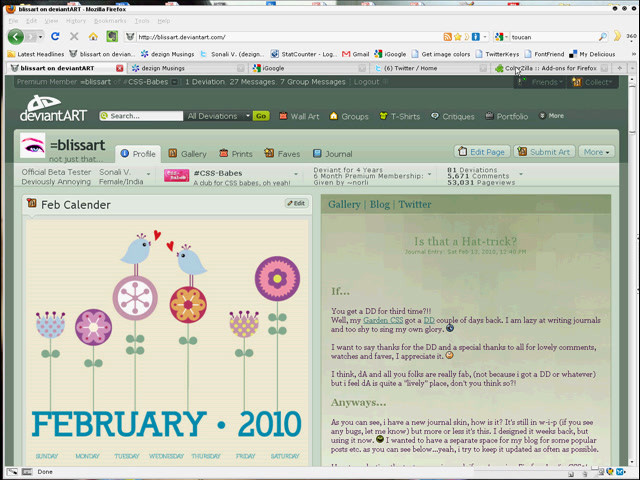Viewport: 640px width, 480px height.
Task: Click the green Go search button
Action: click(x=261, y=116)
